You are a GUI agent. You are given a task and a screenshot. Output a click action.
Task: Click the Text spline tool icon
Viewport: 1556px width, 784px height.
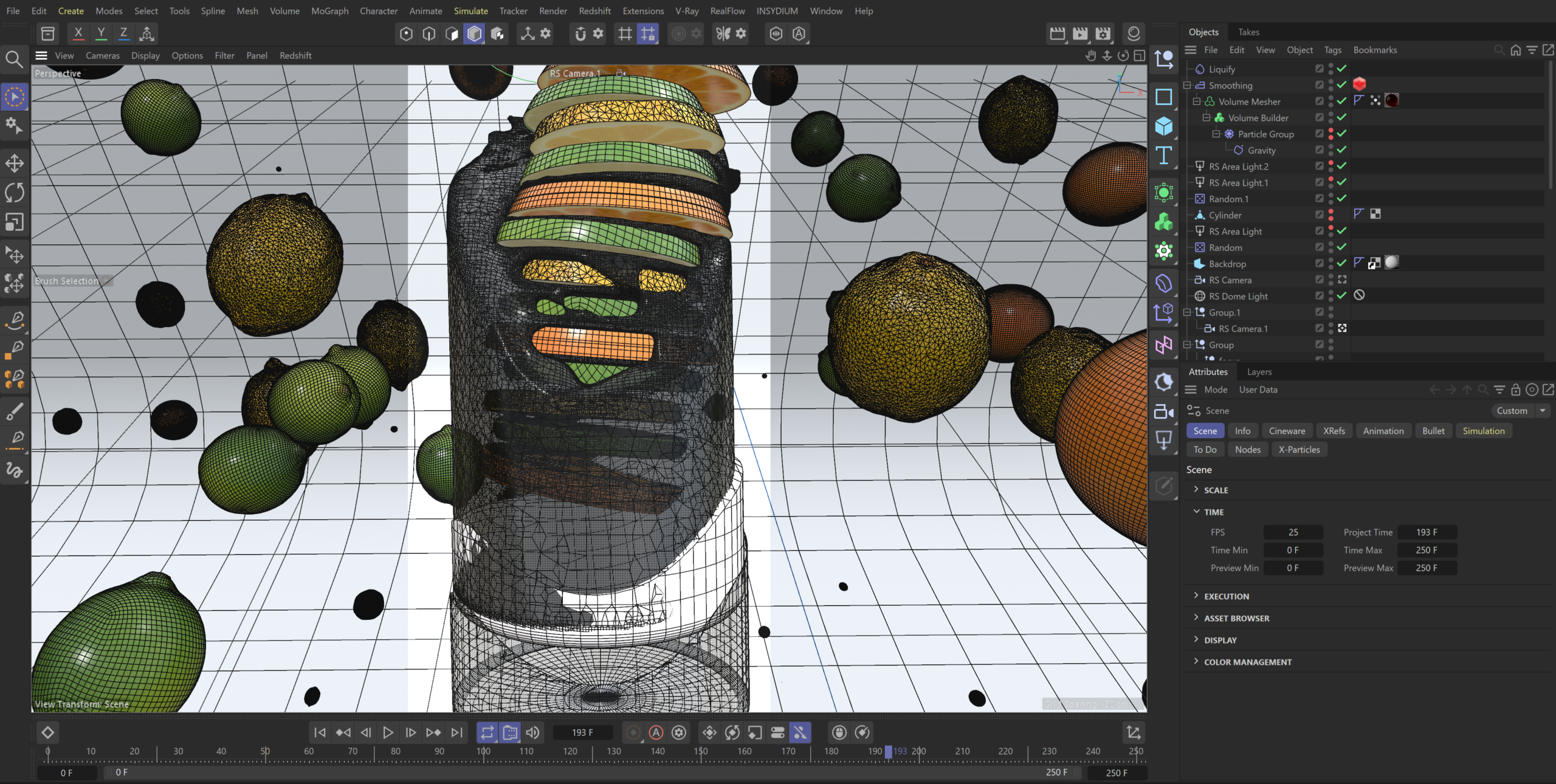[1163, 156]
